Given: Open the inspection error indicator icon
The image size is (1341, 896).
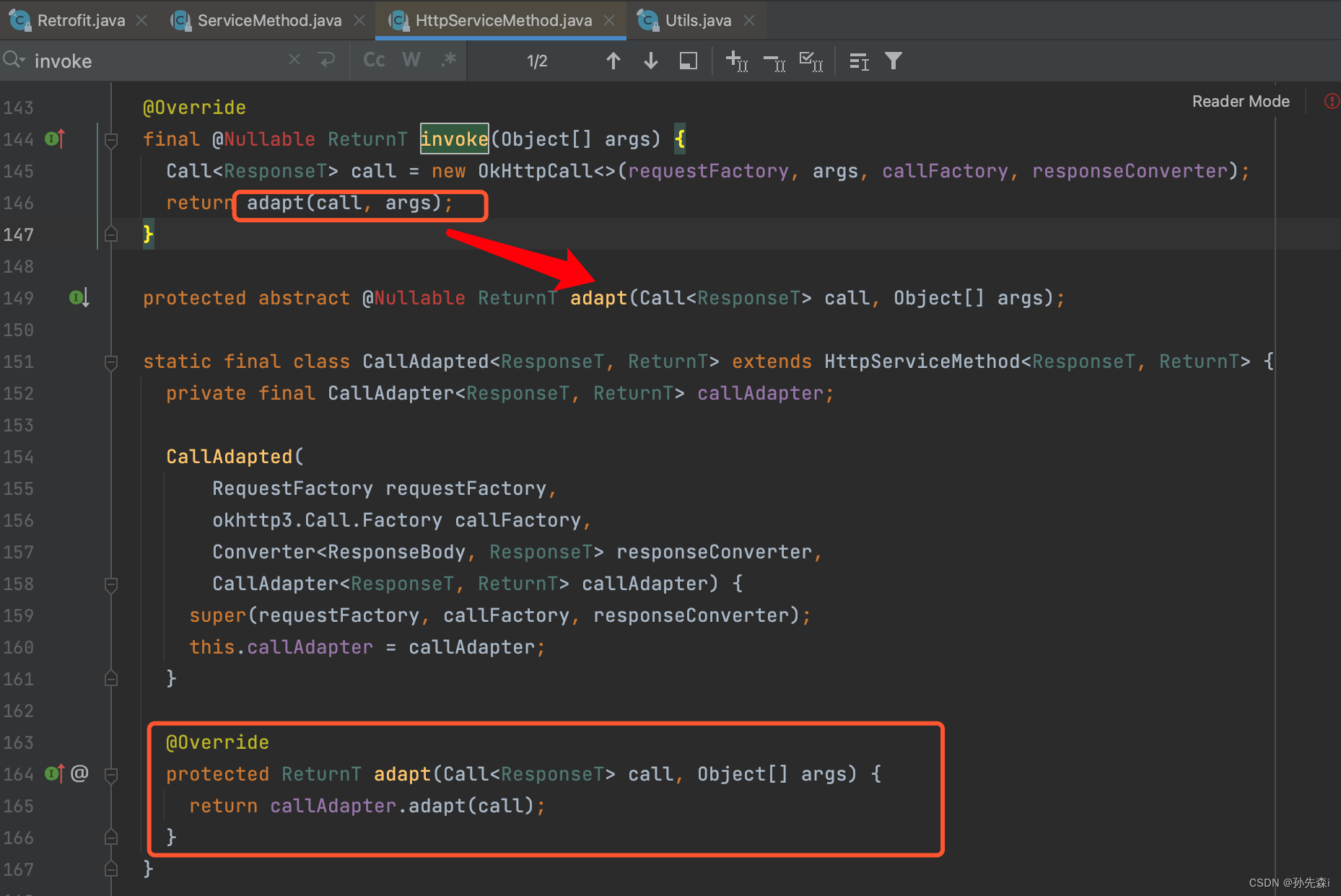Looking at the screenshot, I should 1332,101.
